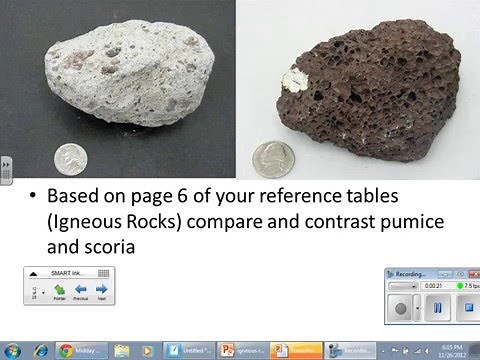This screenshot has height=360, width=480.
Task: Open the recording source combo box
Action: point(403,286)
